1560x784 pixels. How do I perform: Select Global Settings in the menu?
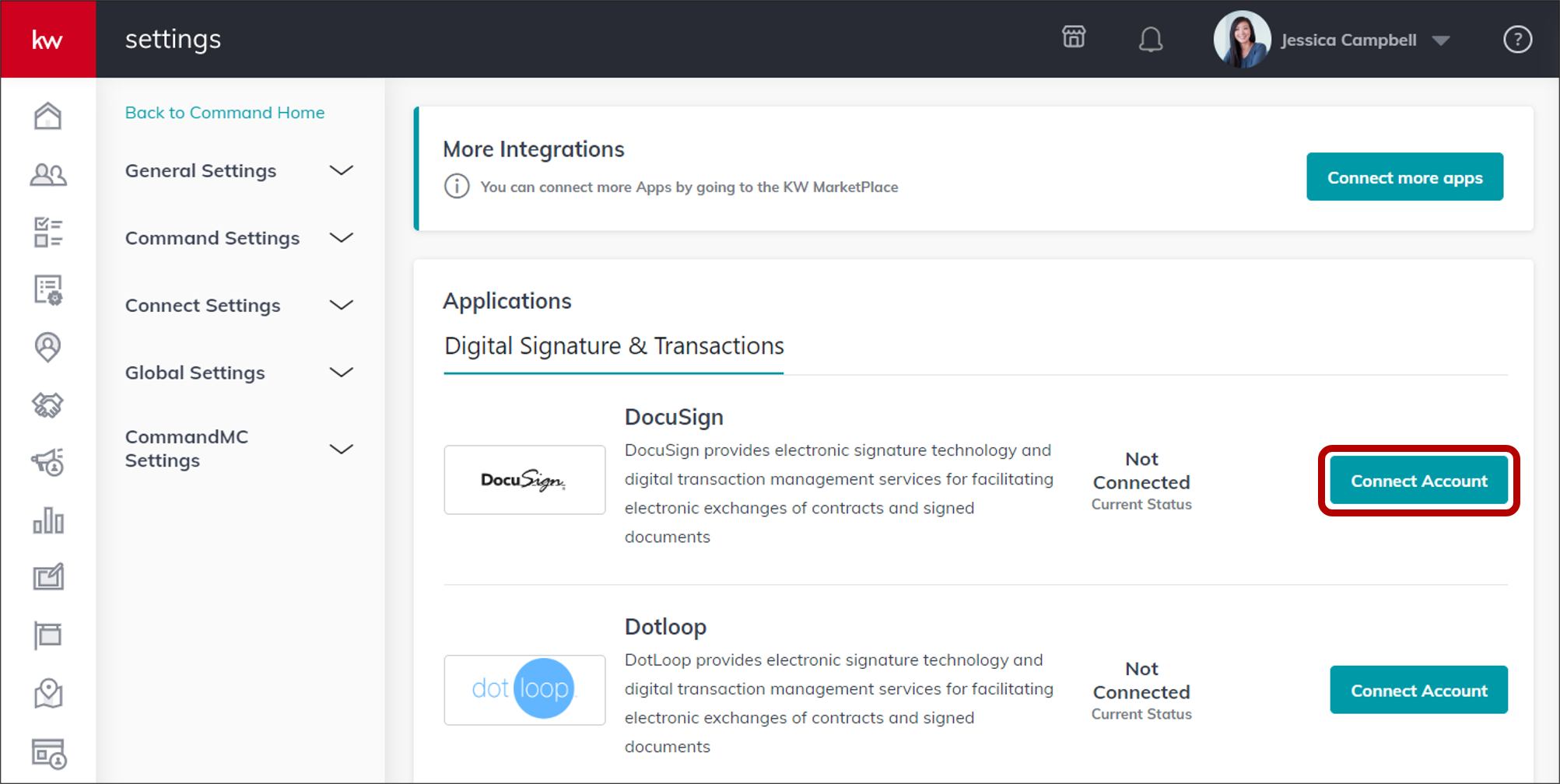point(195,373)
